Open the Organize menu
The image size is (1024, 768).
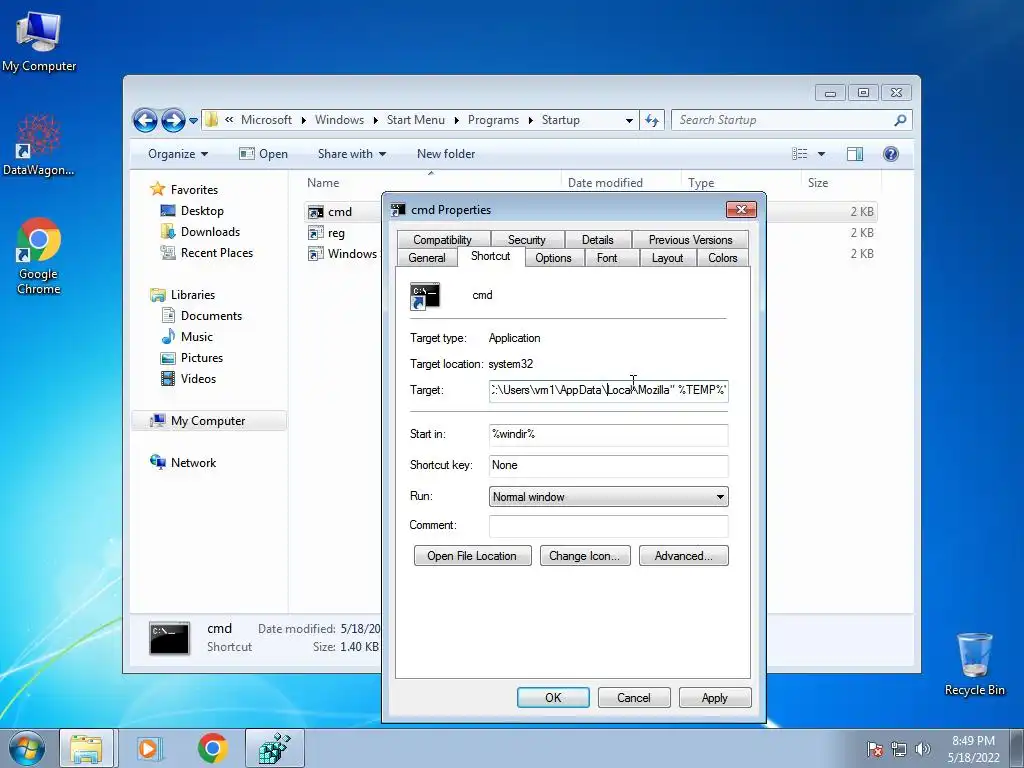(178, 154)
